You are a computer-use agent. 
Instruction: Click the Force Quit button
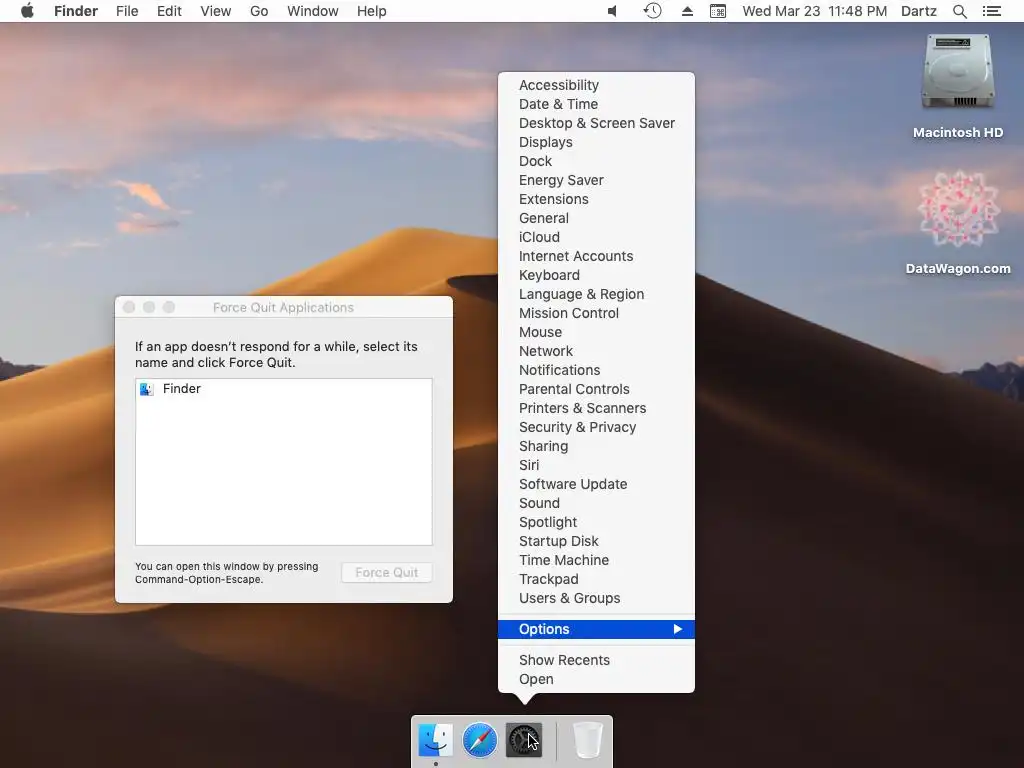(x=387, y=573)
